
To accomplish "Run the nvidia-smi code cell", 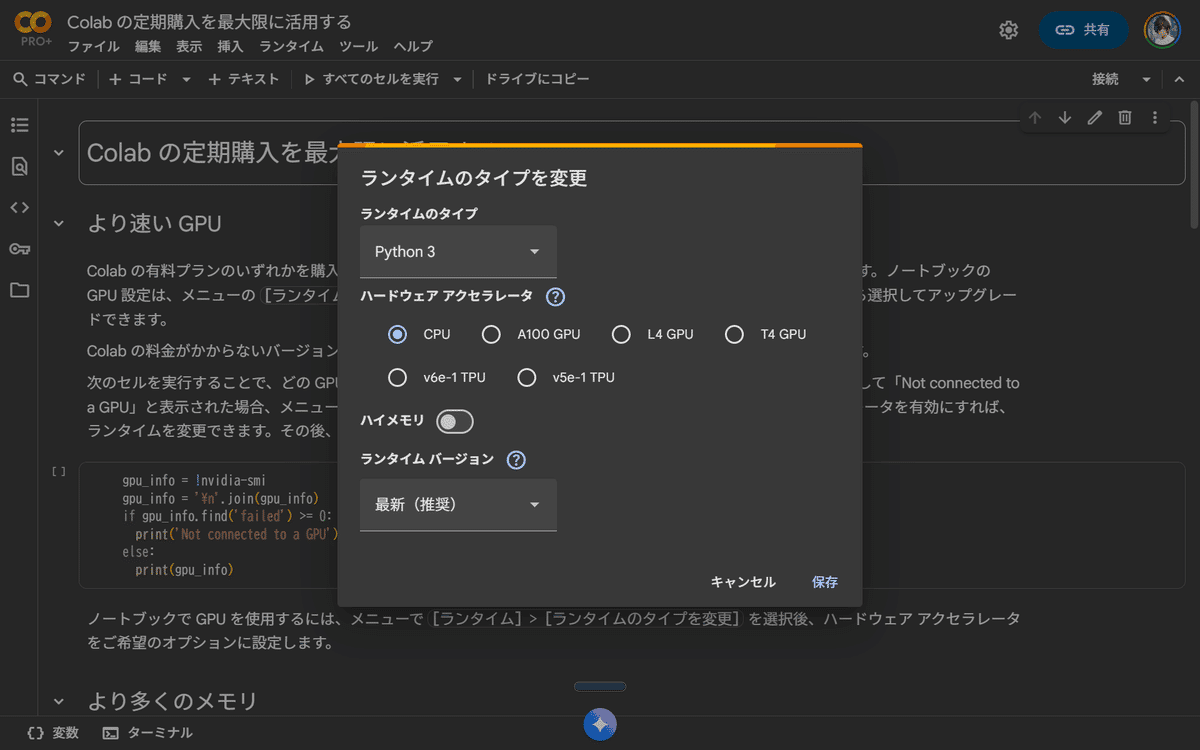I will [59, 471].
